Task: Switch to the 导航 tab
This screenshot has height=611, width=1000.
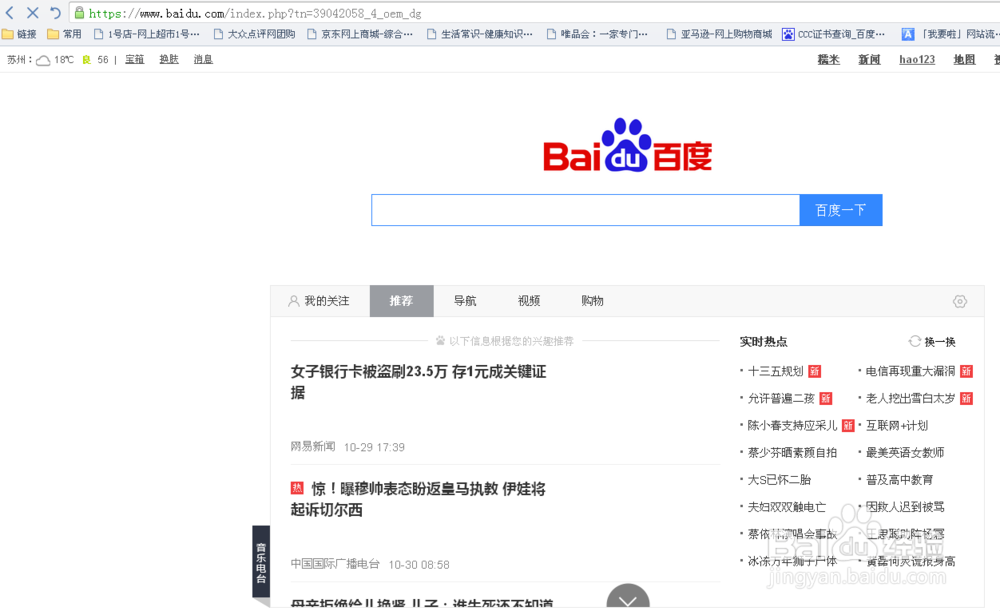Action: click(x=465, y=301)
